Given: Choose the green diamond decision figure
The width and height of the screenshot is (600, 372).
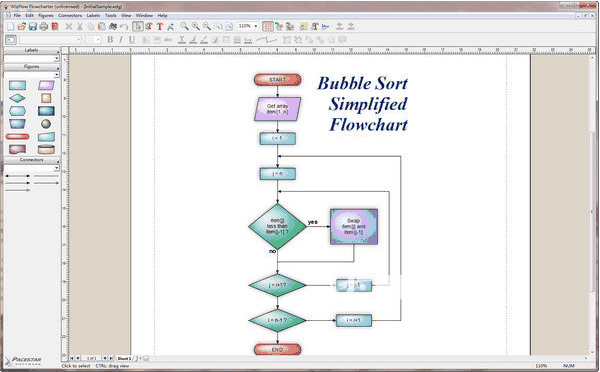Looking at the screenshot, I should tap(17, 98).
